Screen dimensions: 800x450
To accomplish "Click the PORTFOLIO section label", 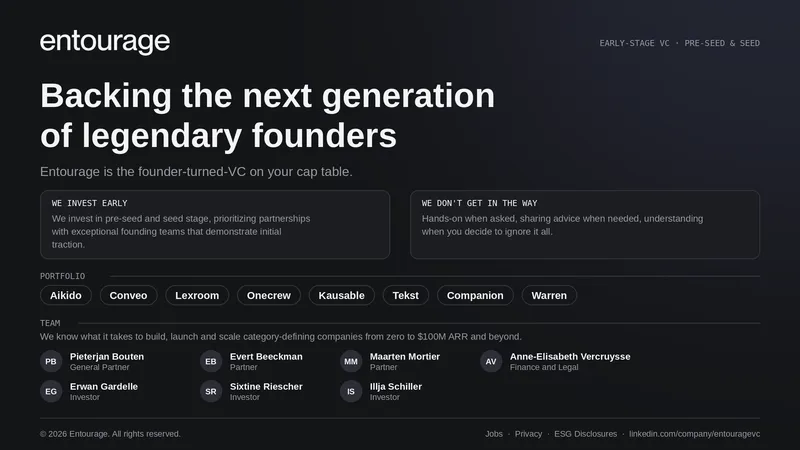I will tap(62, 276).
